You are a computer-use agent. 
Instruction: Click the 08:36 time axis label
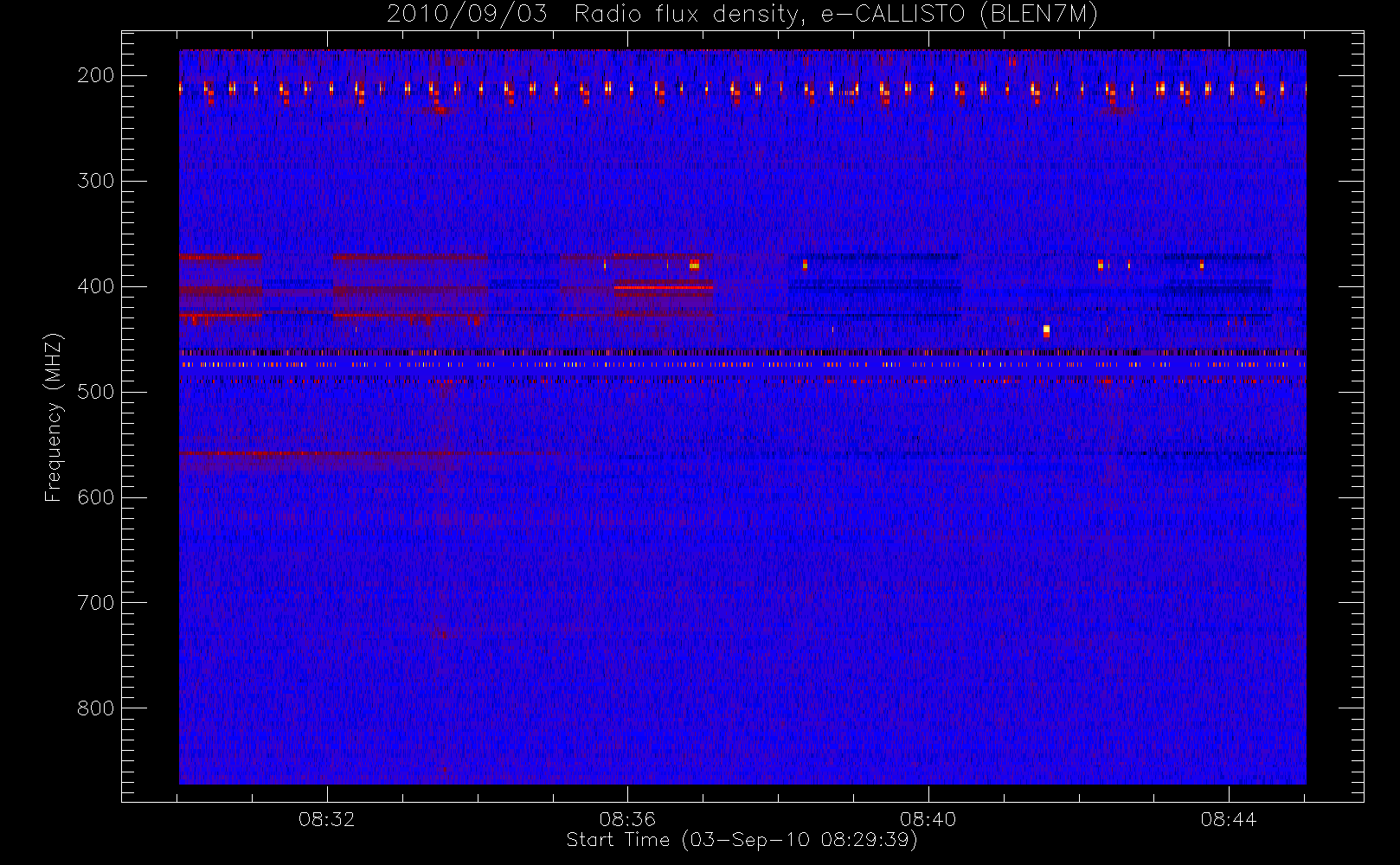pyautogui.click(x=627, y=819)
